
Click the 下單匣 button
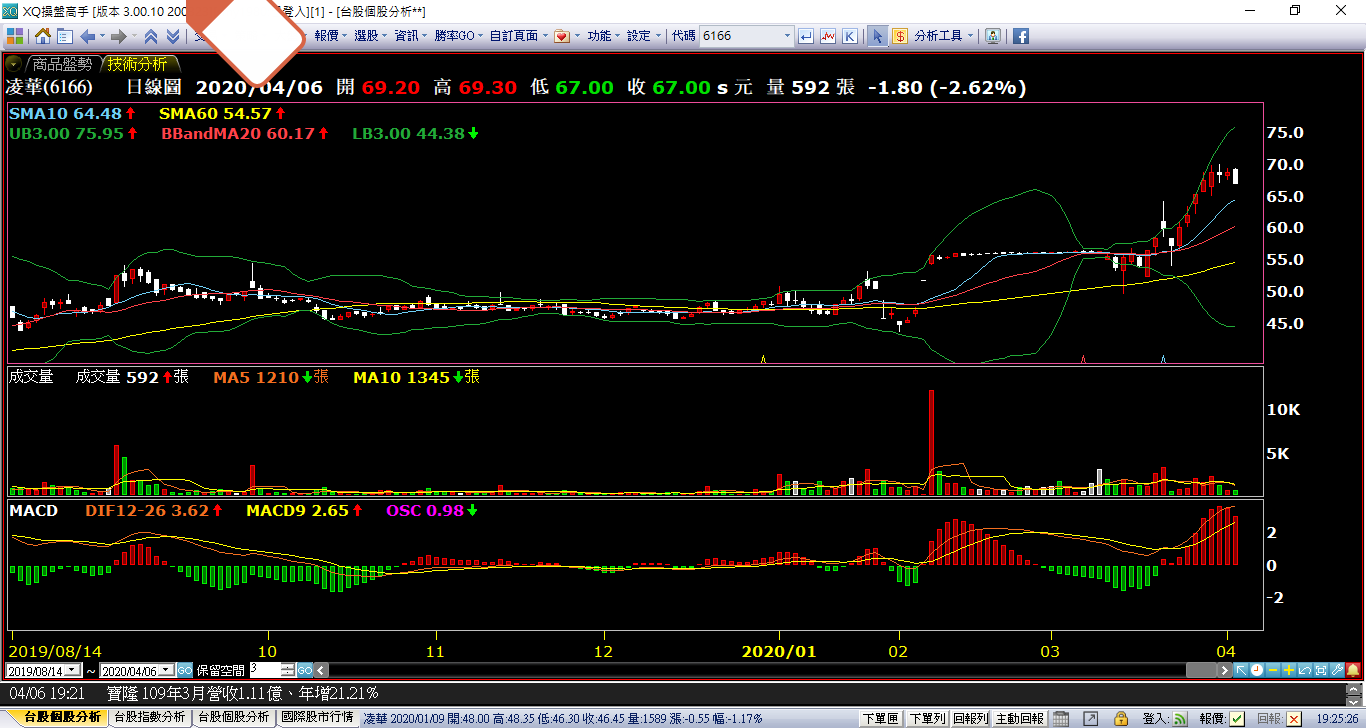coord(880,718)
